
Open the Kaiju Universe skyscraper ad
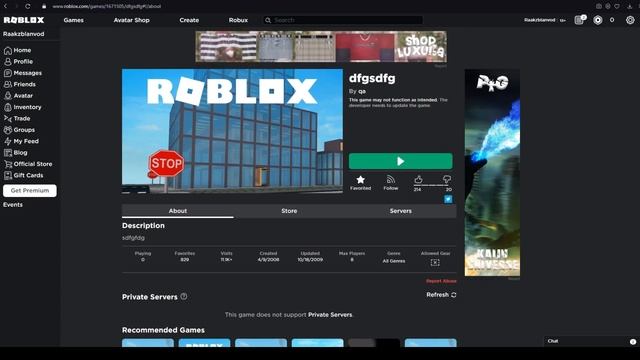point(492,173)
